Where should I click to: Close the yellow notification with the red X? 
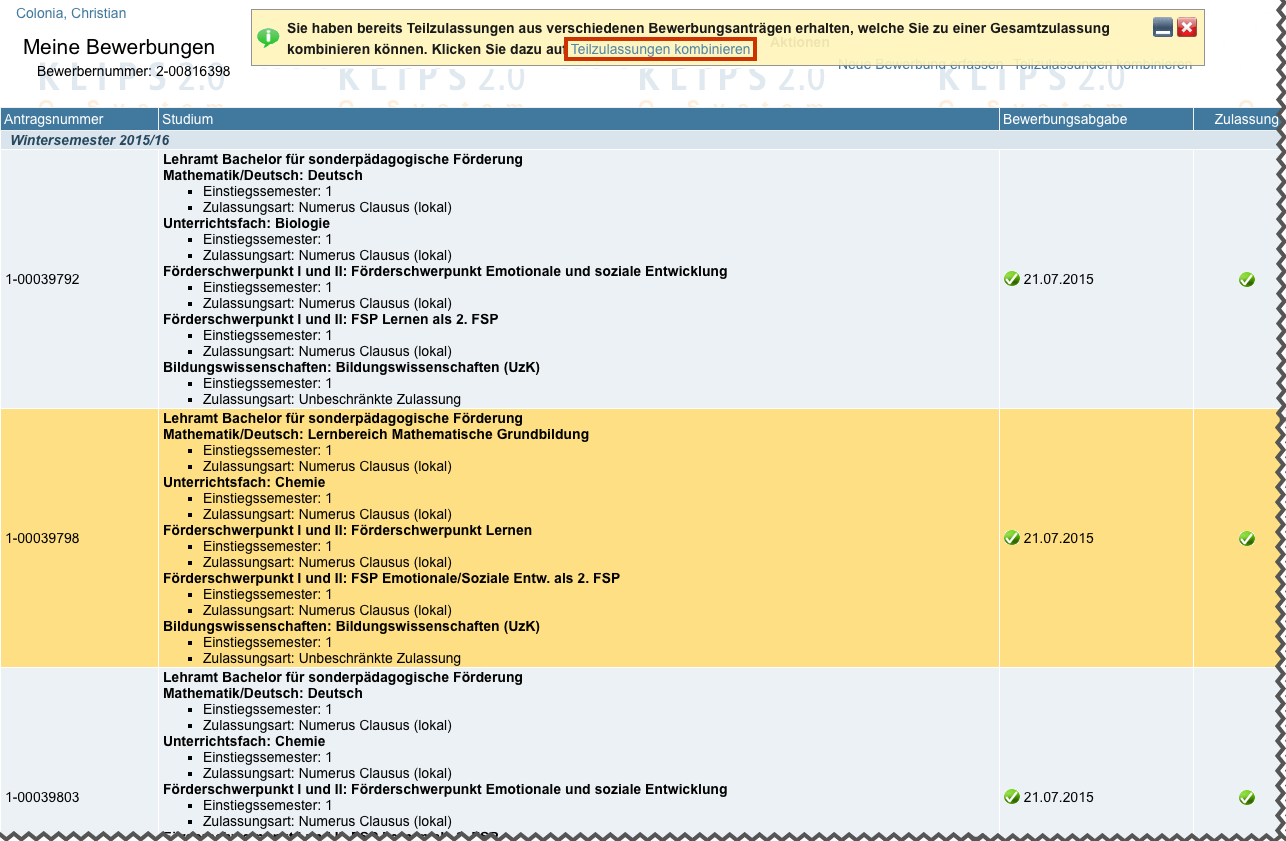1187,27
